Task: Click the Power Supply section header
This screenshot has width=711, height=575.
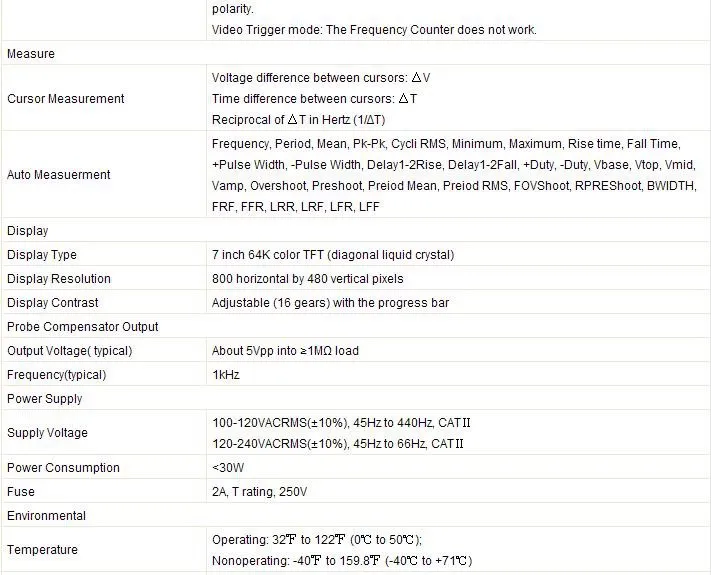Action: coord(44,399)
